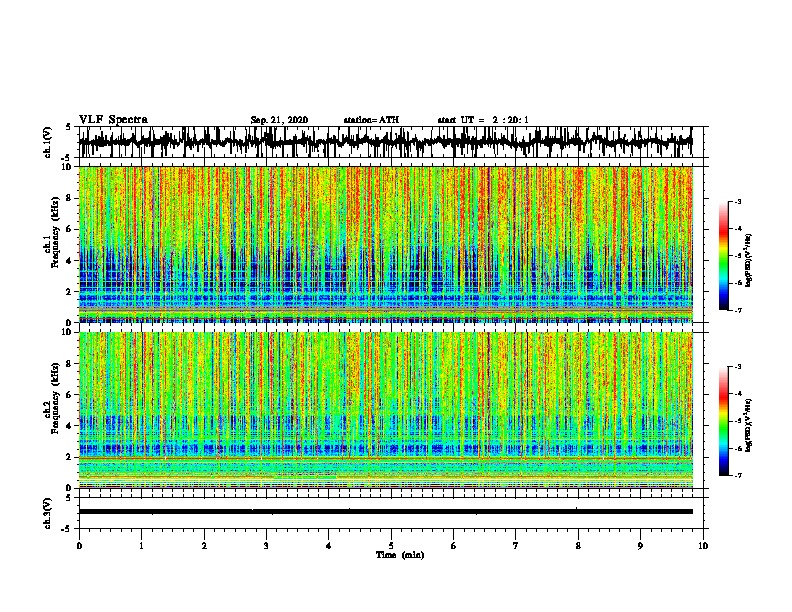
Task: Click the "-5" tick on ch.3(V) axis
Action: 66,529
